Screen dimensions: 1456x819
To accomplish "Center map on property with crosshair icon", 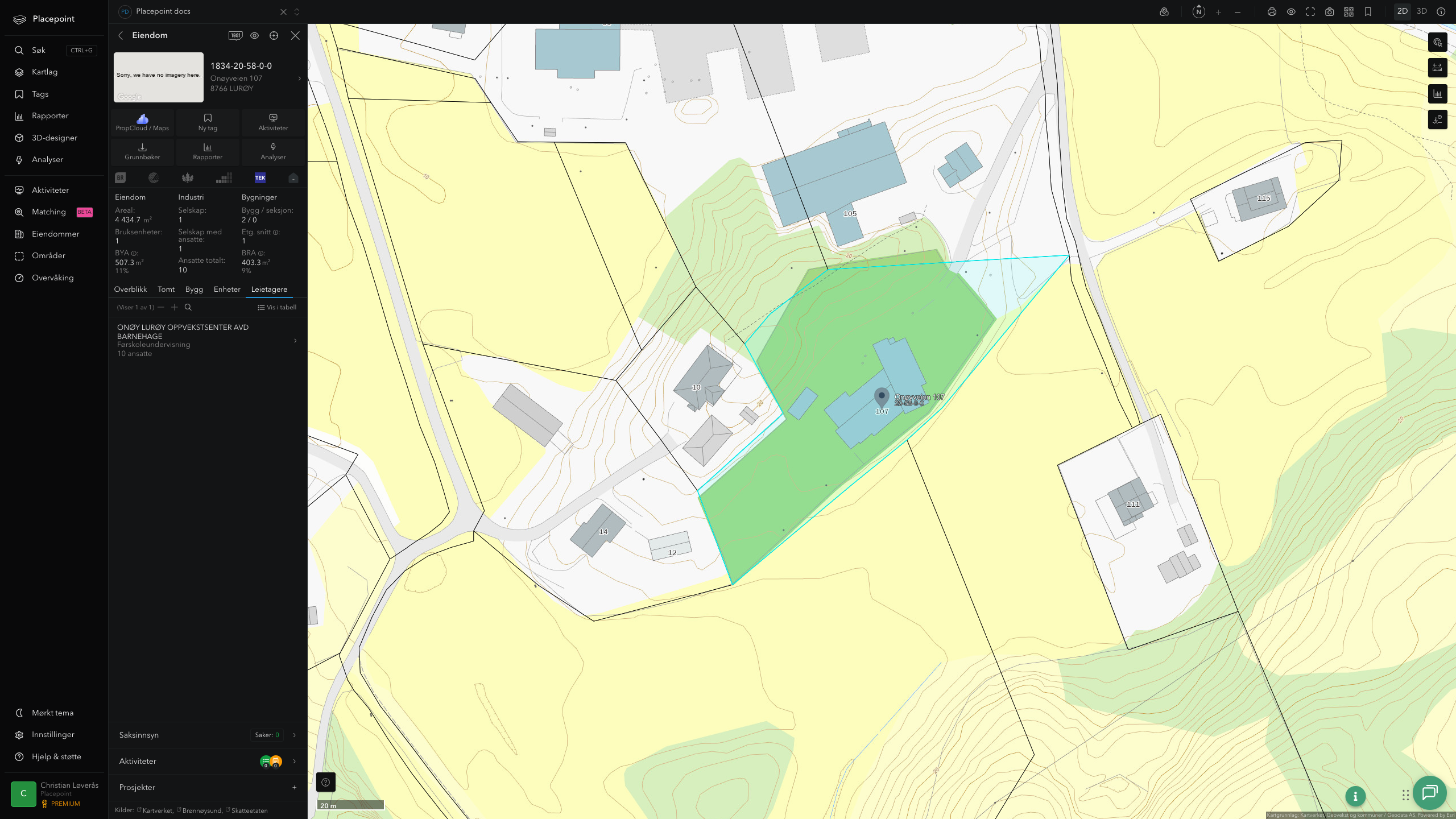I will pyautogui.click(x=274, y=35).
